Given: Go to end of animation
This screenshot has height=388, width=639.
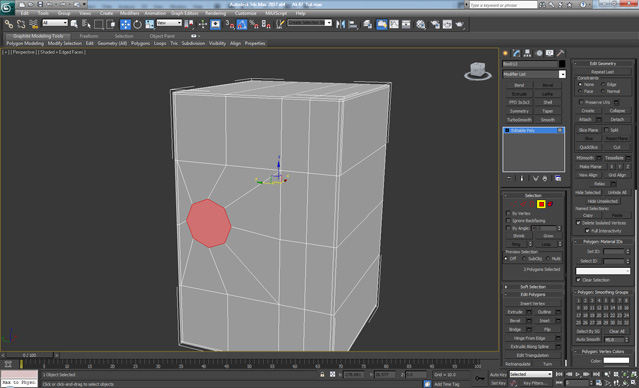Looking at the screenshot, I should 596,374.
